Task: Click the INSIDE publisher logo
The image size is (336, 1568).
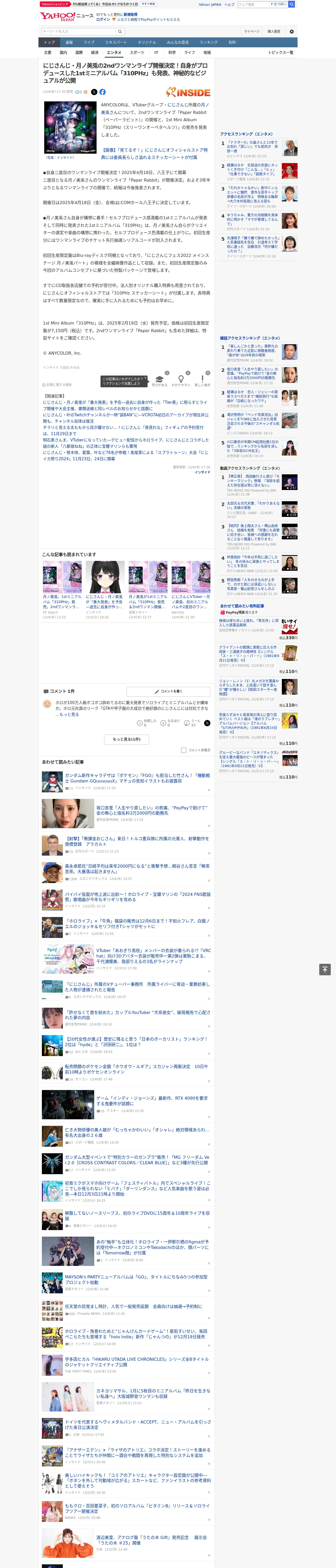Action: tap(188, 92)
